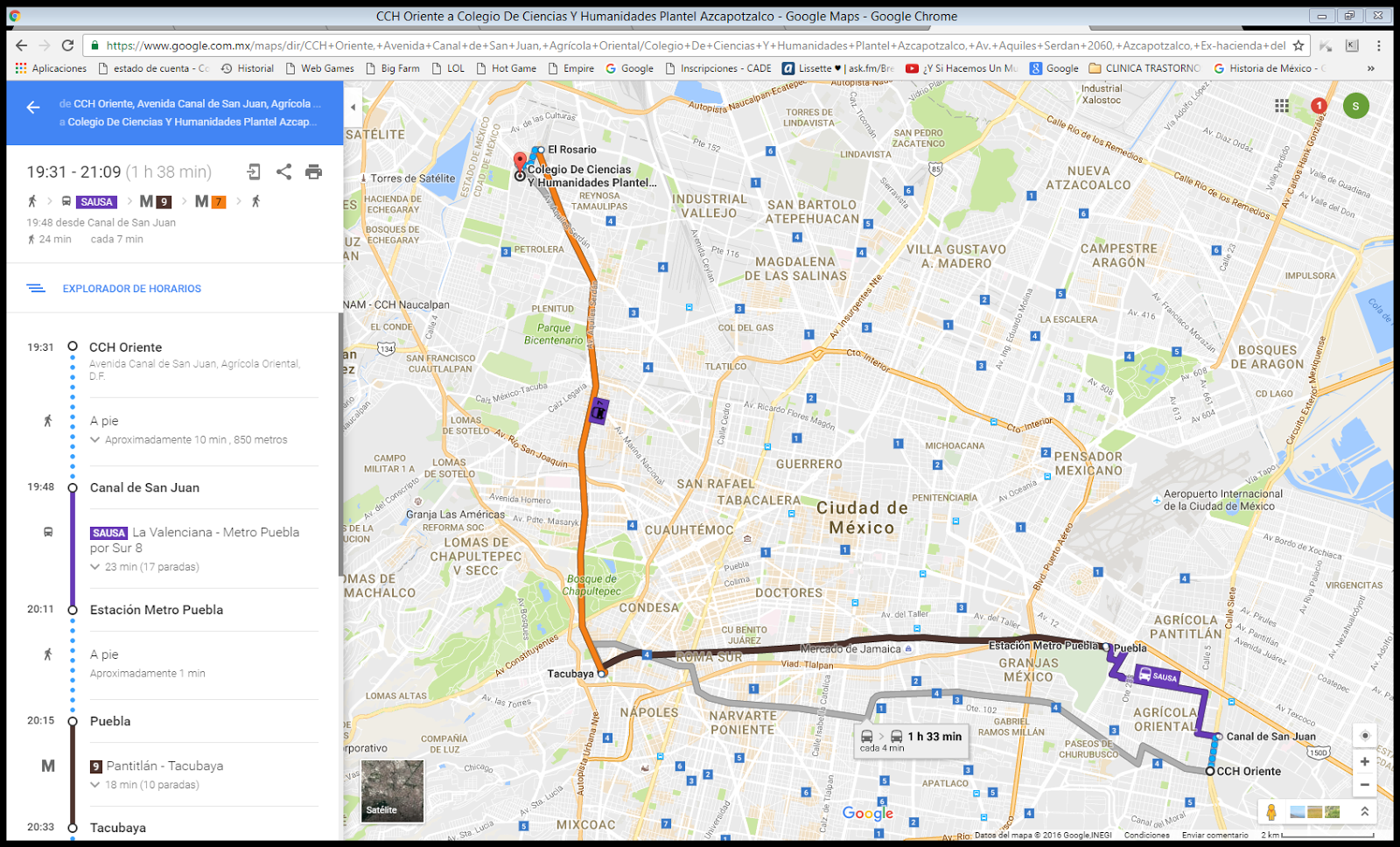Expand the imagery carousel with double chevron
The width and height of the screenshot is (1400, 847).
(1364, 809)
